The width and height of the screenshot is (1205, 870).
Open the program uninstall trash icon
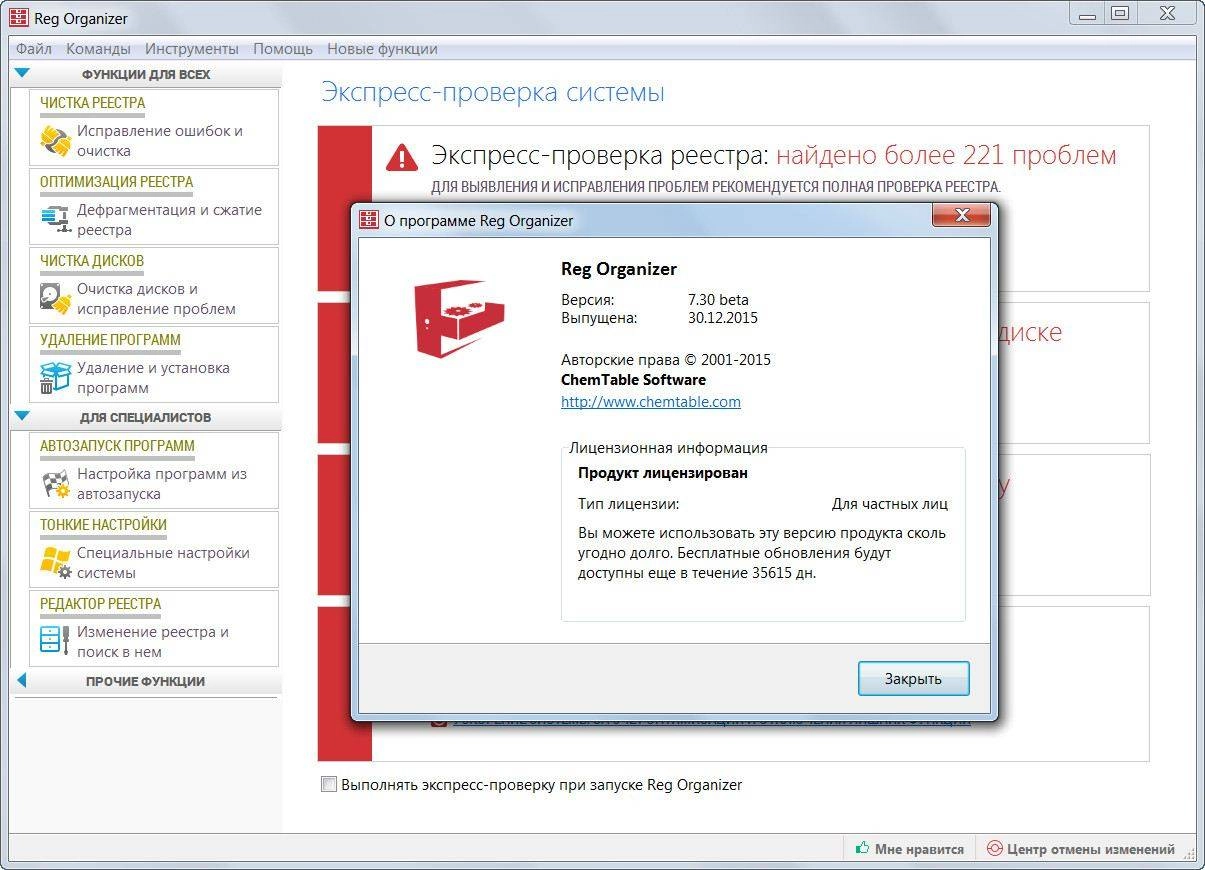tap(55, 378)
